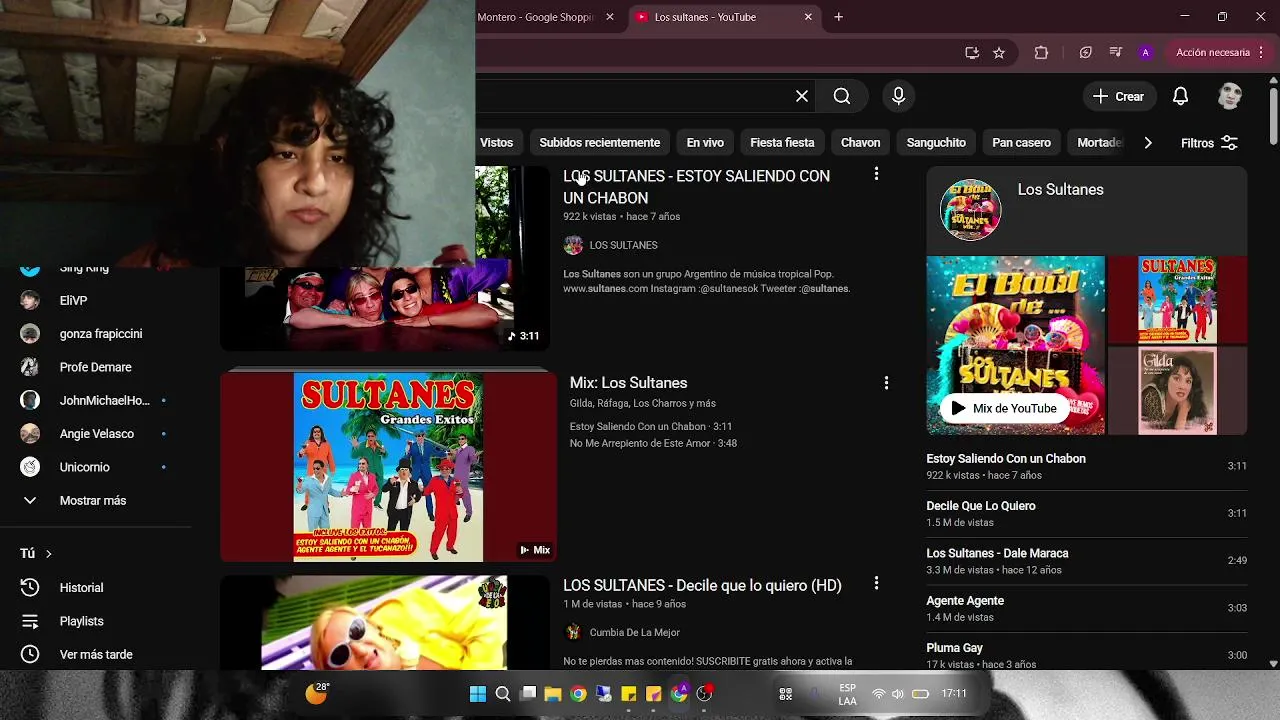Play the Mix de YouTube
1280x720 pixels.
point(1003,408)
